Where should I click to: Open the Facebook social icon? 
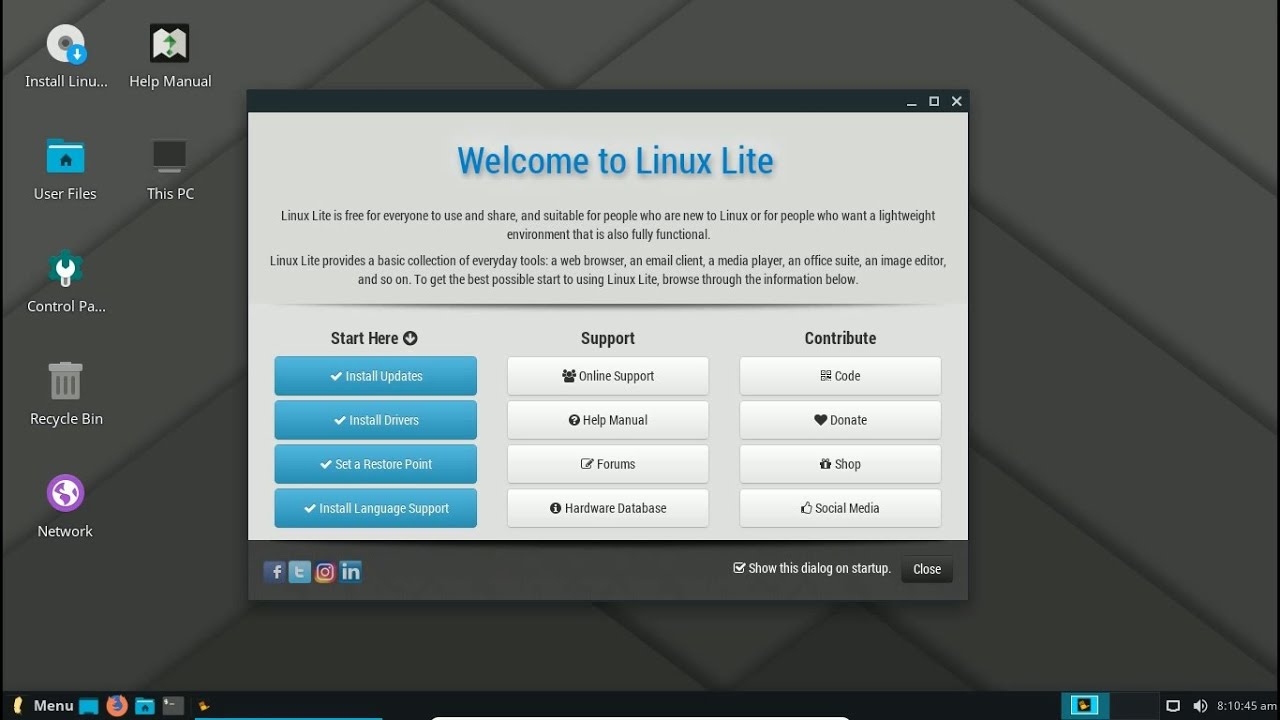274,572
